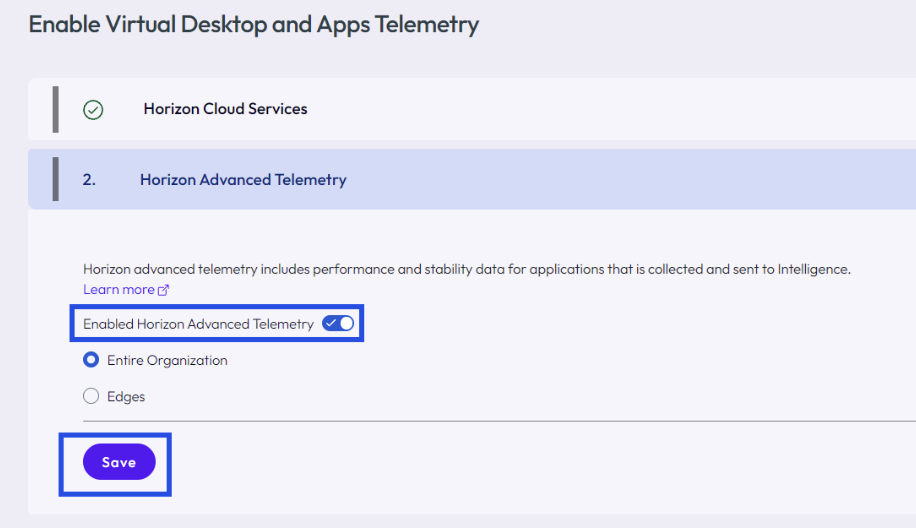Click the Save button
916x528 pixels.
coord(119,462)
